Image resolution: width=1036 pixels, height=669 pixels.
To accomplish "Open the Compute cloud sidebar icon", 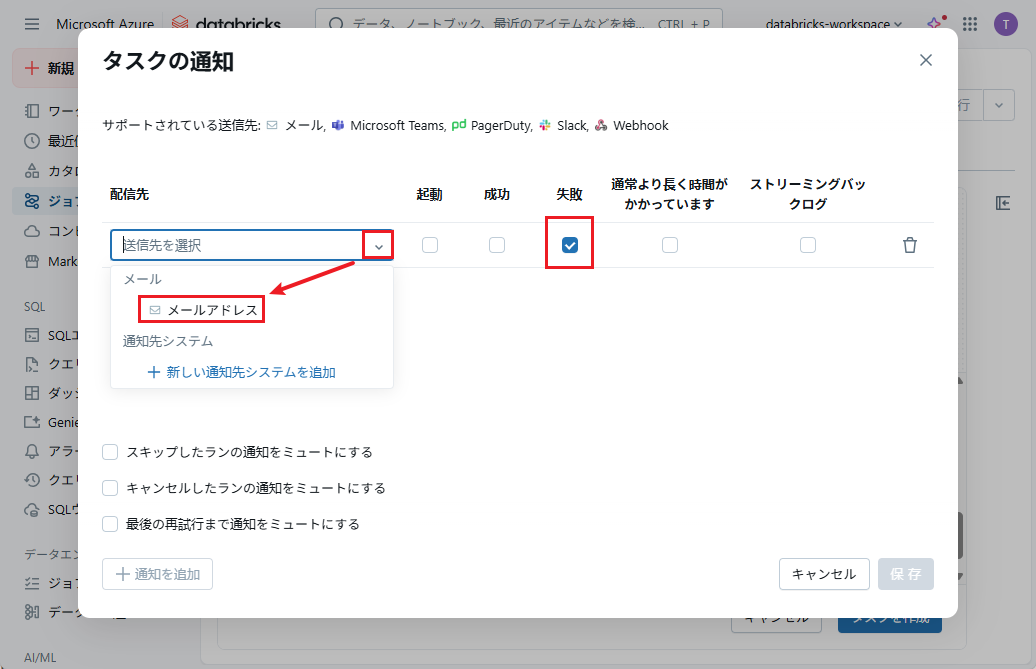I will (32, 231).
